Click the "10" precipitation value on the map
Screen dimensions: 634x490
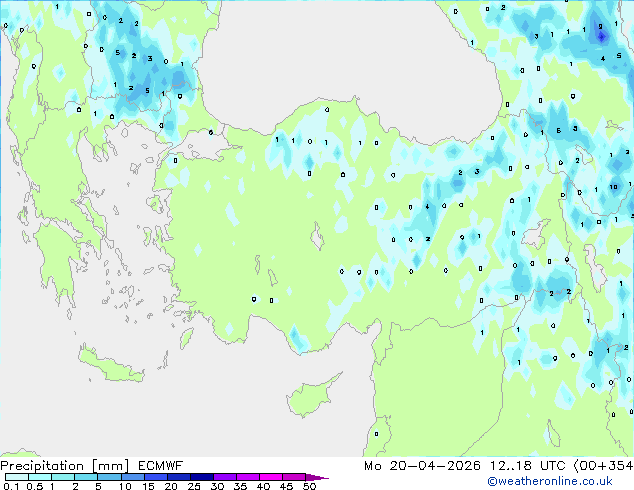click(x=613, y=187)
